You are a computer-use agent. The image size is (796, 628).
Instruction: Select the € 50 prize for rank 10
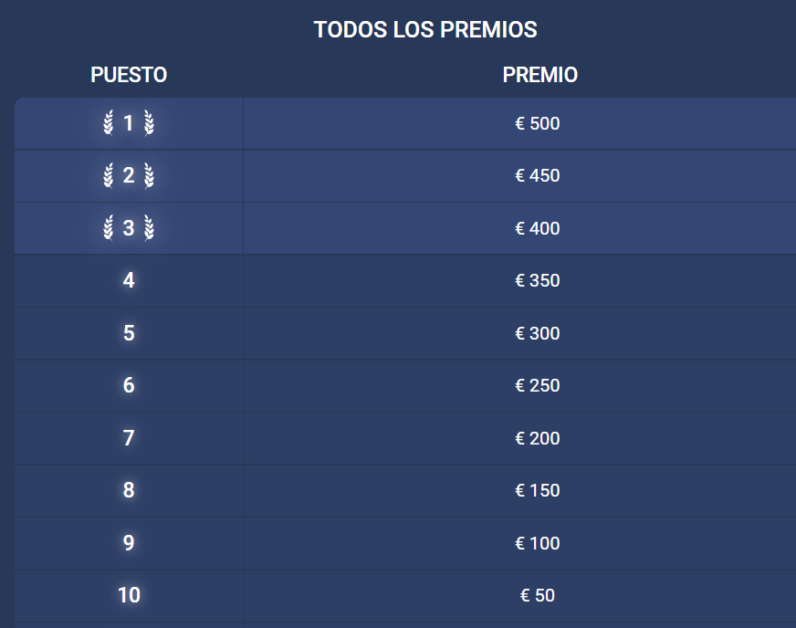click(x=537, y=596)
